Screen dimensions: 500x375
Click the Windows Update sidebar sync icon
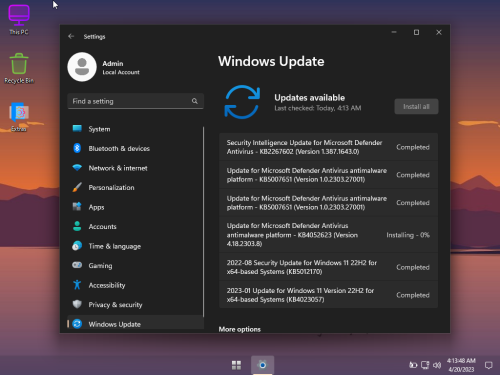tap(77, 324)
